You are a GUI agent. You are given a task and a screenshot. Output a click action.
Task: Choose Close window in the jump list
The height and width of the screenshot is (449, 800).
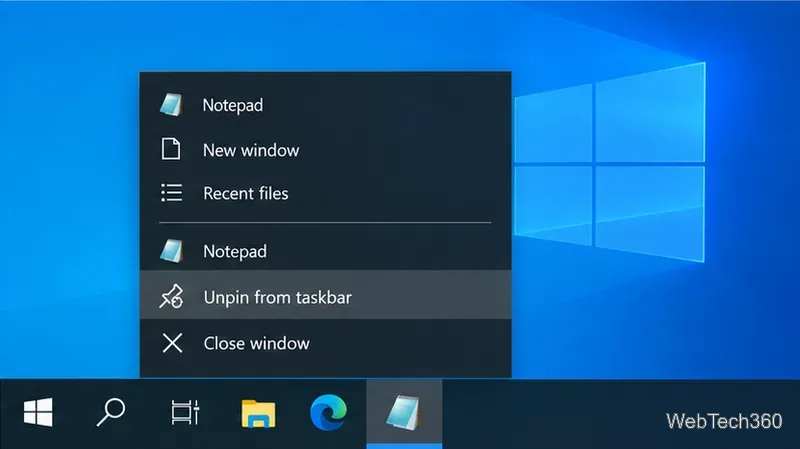pyautogui.click(x=326, y=343)
